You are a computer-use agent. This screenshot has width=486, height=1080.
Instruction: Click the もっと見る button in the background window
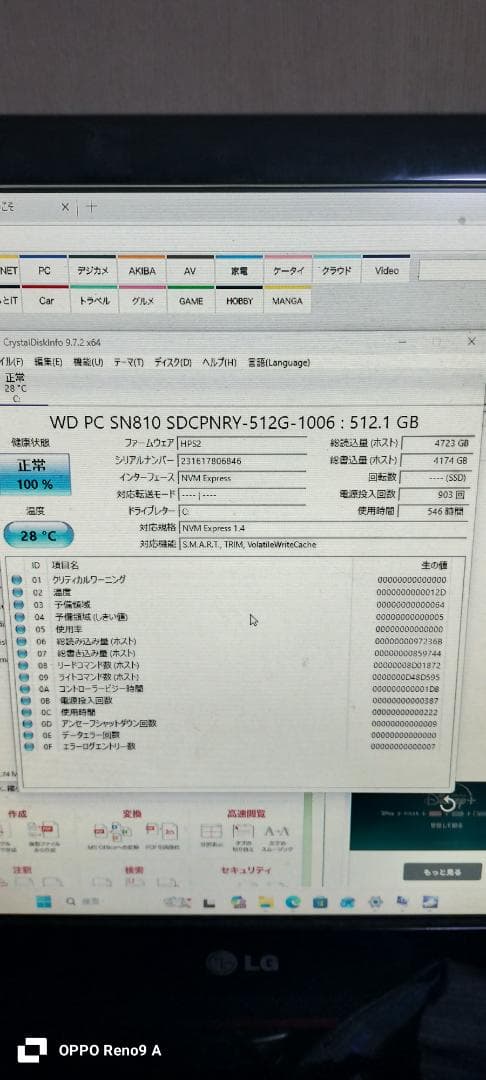coord(442,872)
